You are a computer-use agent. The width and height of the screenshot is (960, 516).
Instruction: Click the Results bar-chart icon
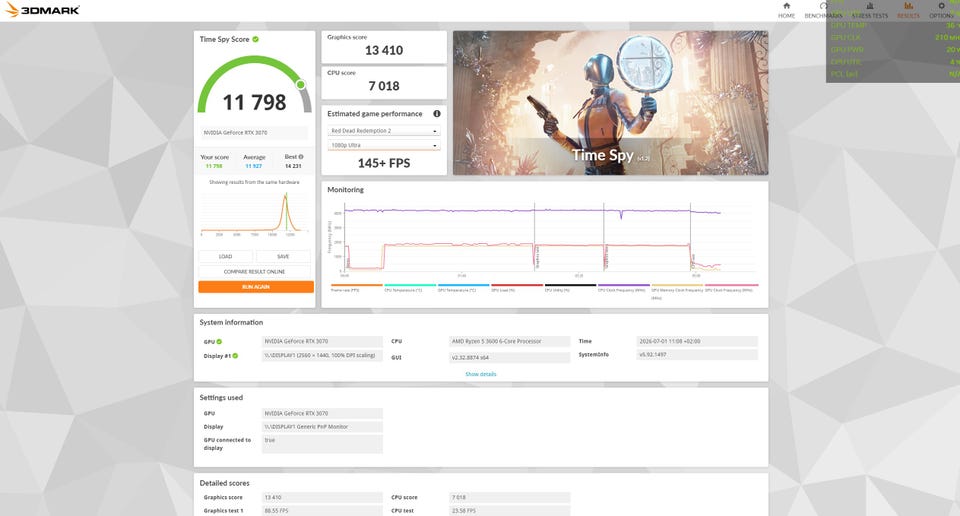click(908, 6)
